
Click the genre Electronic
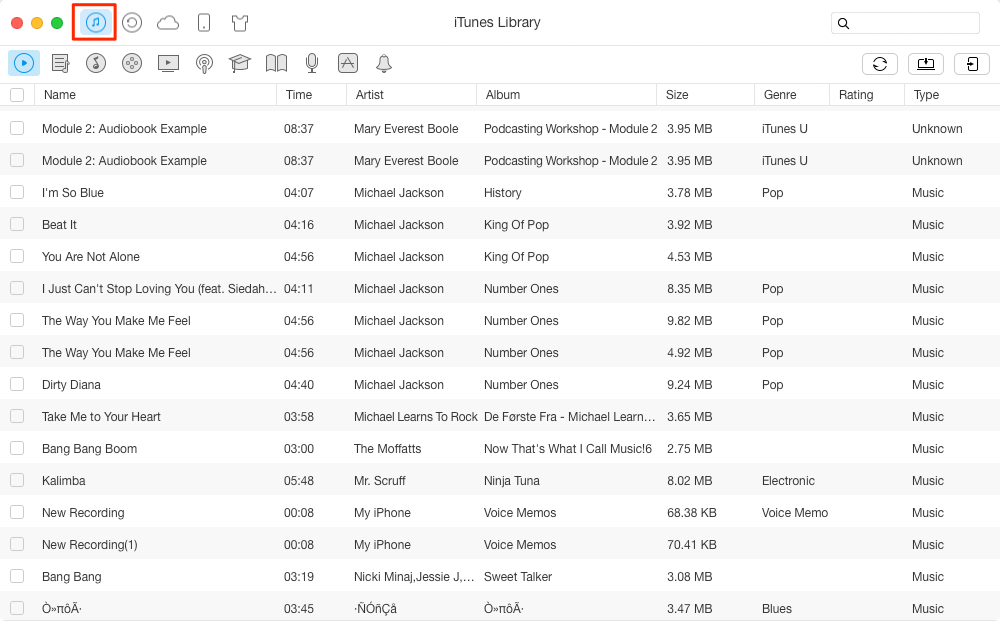point(788,481)
